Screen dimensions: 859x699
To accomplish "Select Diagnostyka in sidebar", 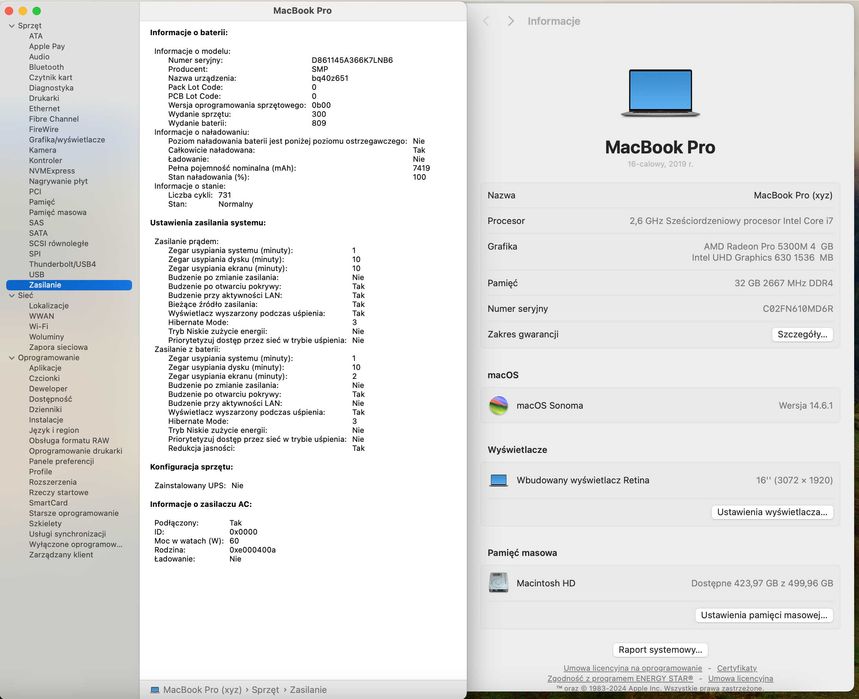I will tap(51, 88).
